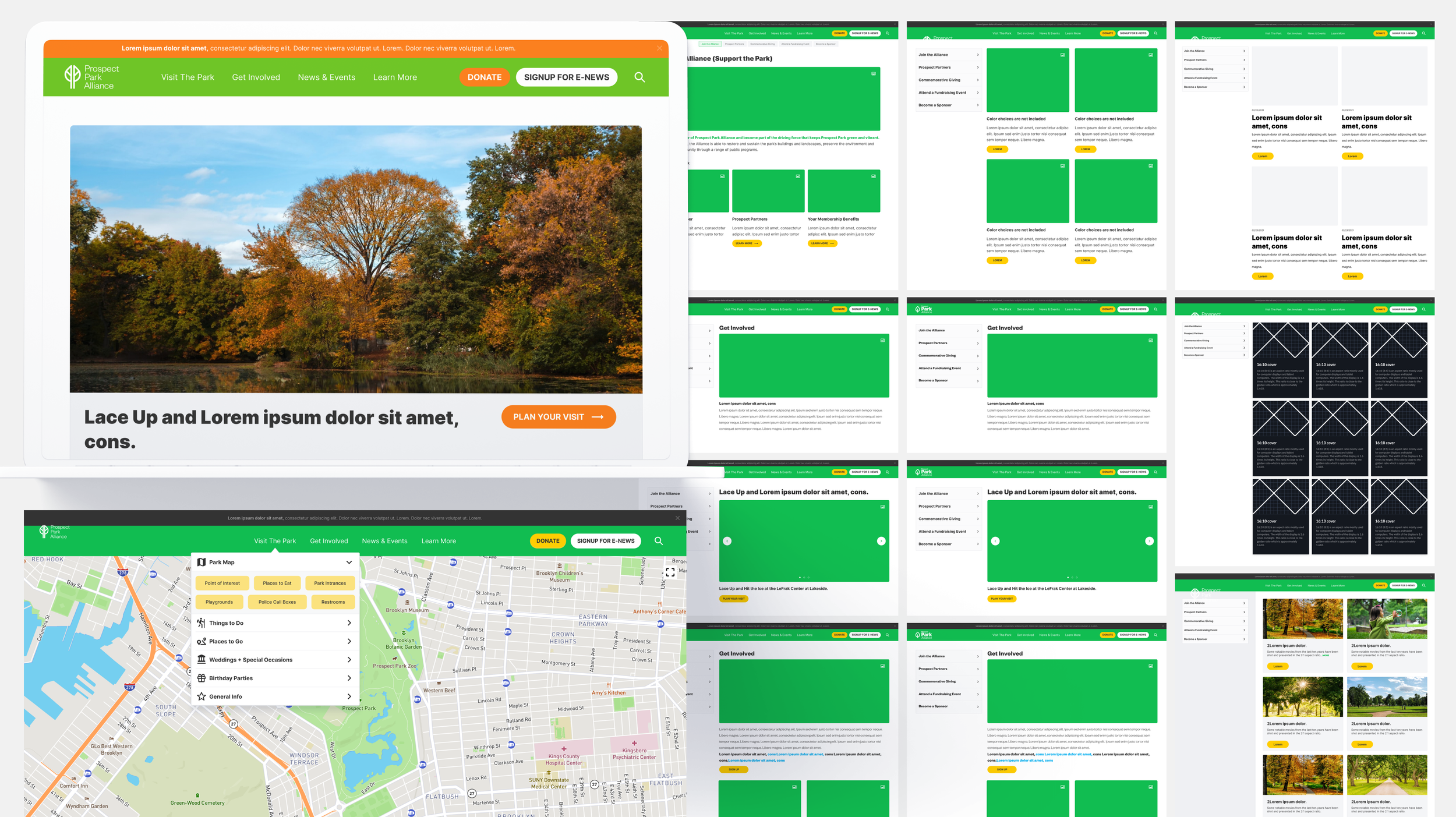Viewport: 1456px width, 817px height.
Task: Click the autumn trees hero image
Action: pos(356,259)
